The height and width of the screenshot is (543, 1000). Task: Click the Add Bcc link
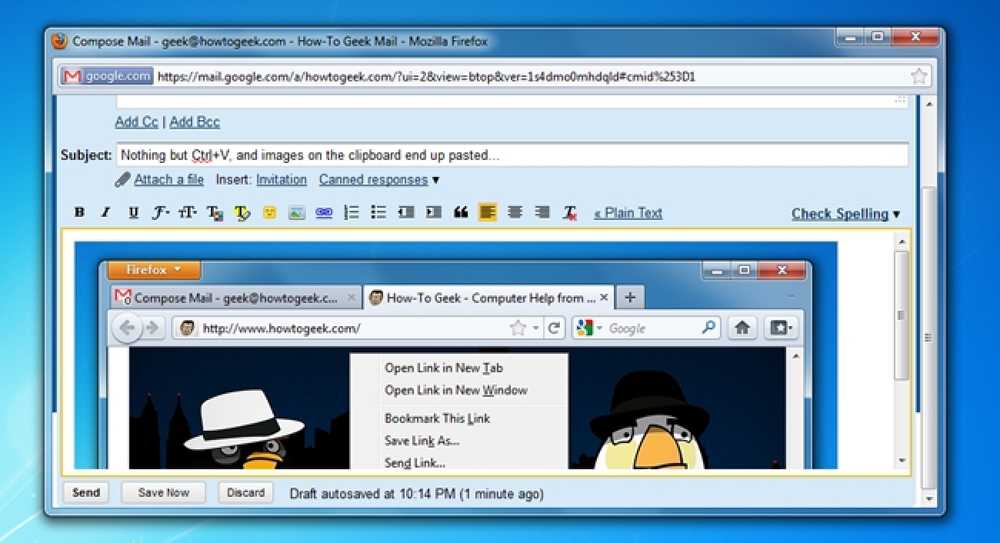(195, 122)
